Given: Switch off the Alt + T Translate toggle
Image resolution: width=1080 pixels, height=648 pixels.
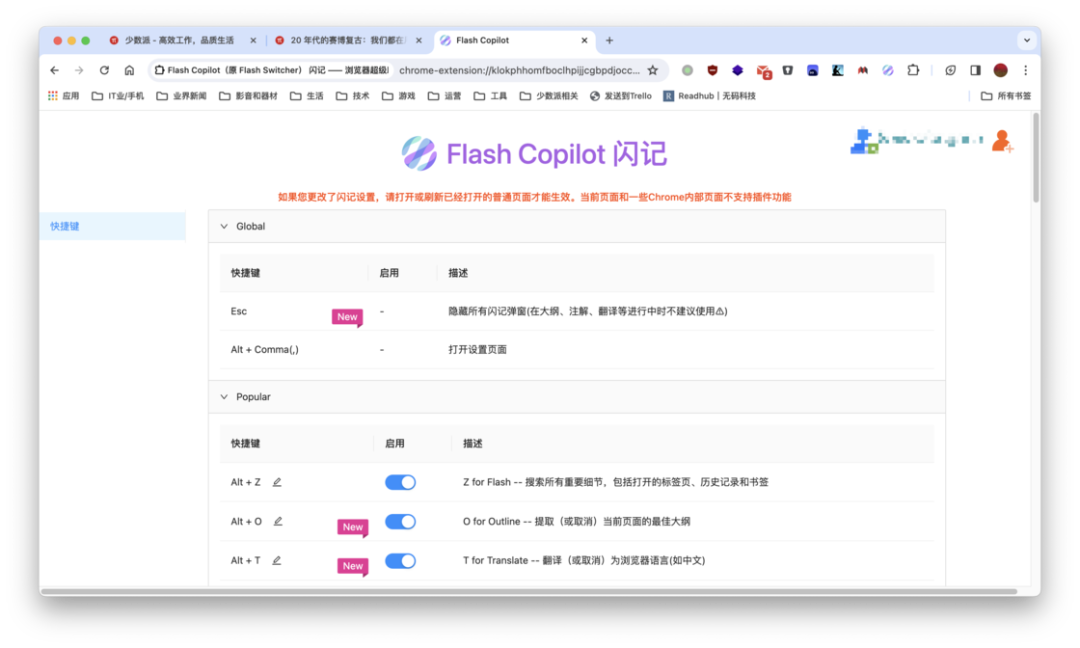Looking at the screenshot, I should tap(400, 561).
